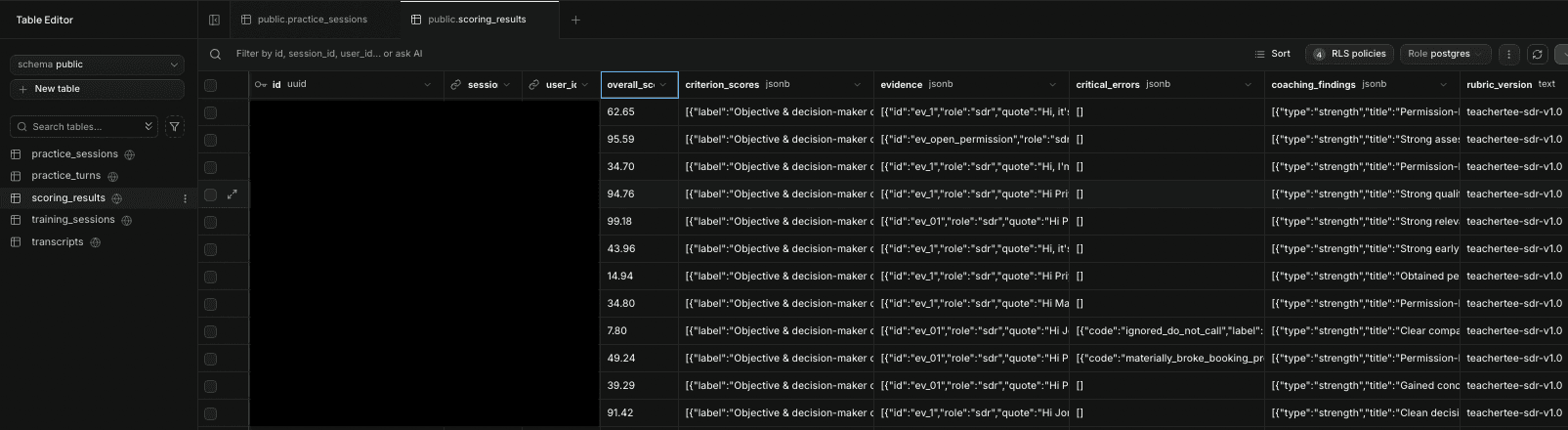Switch to the public.practice_sessions tab
This screenshot has height=430, width=1568.
point(313,20)
